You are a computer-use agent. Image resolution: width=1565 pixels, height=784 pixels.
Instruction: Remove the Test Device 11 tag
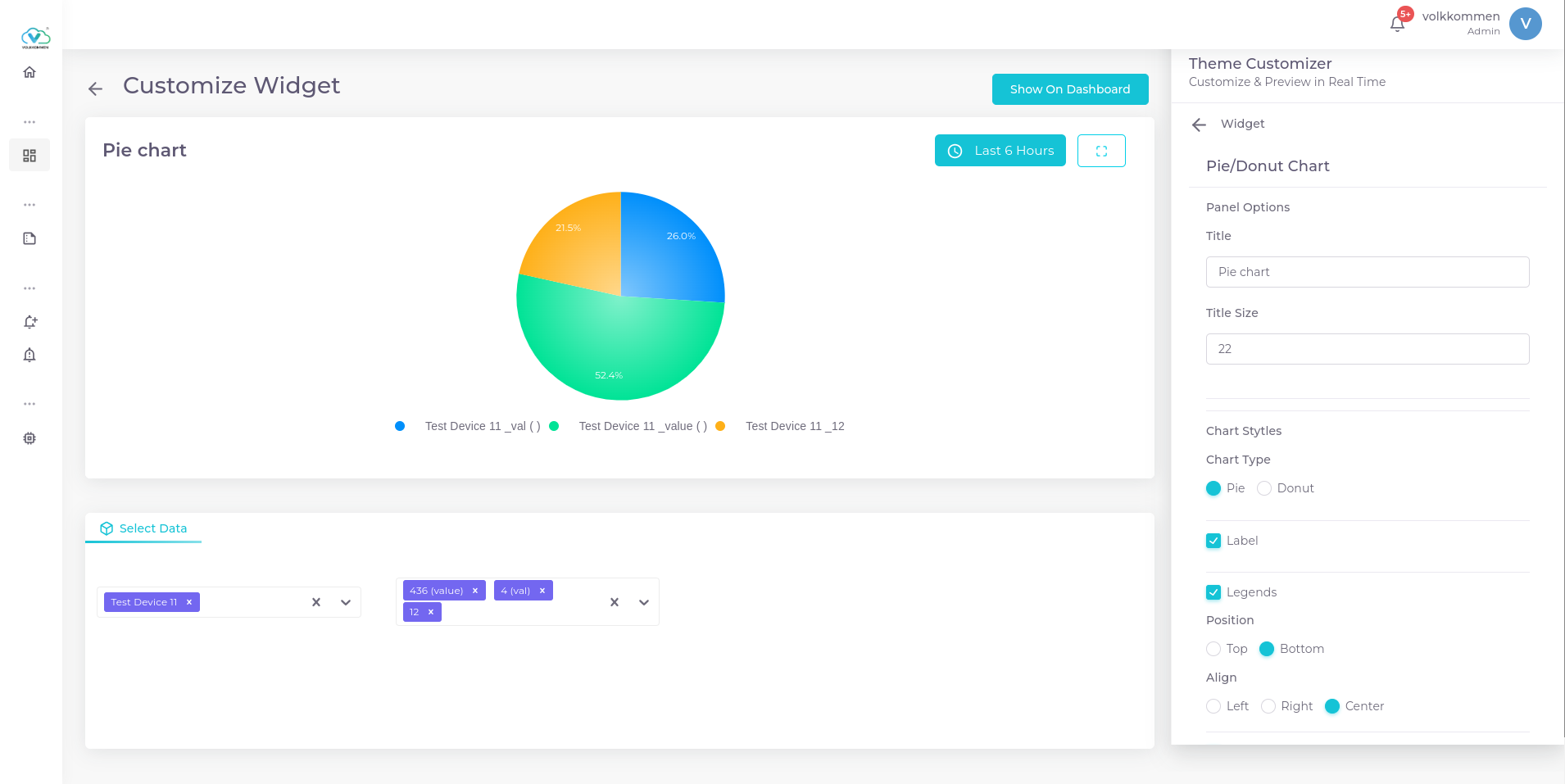[x=189, y=602]
